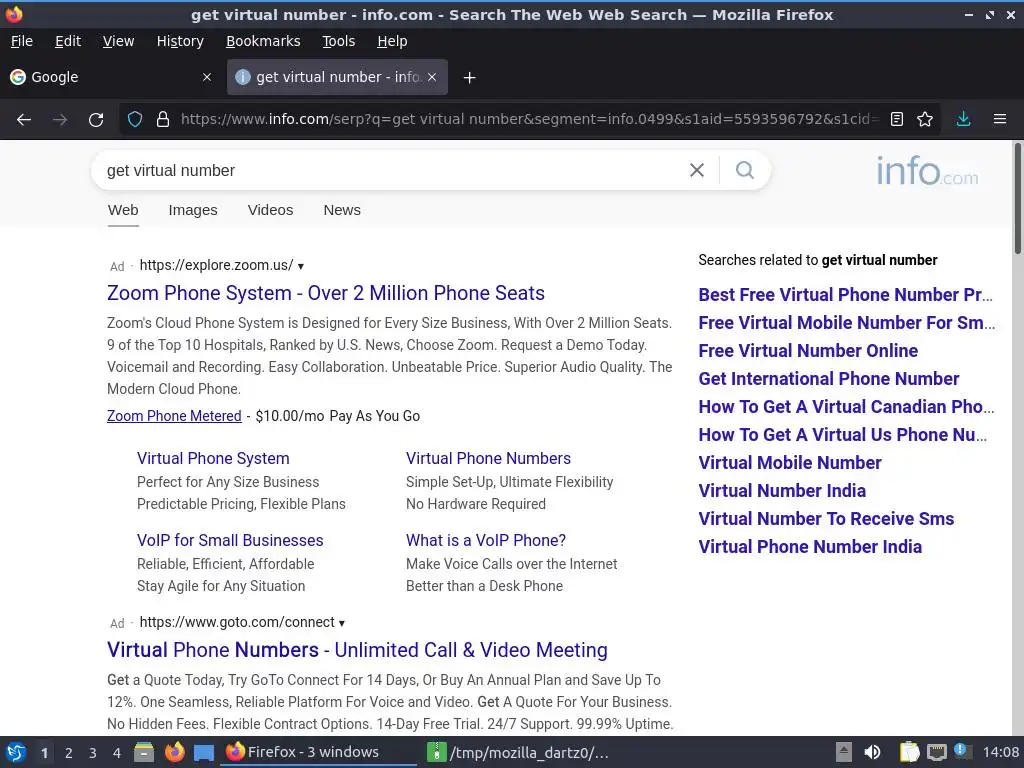Open the volume control in tray

pos(872,752)
